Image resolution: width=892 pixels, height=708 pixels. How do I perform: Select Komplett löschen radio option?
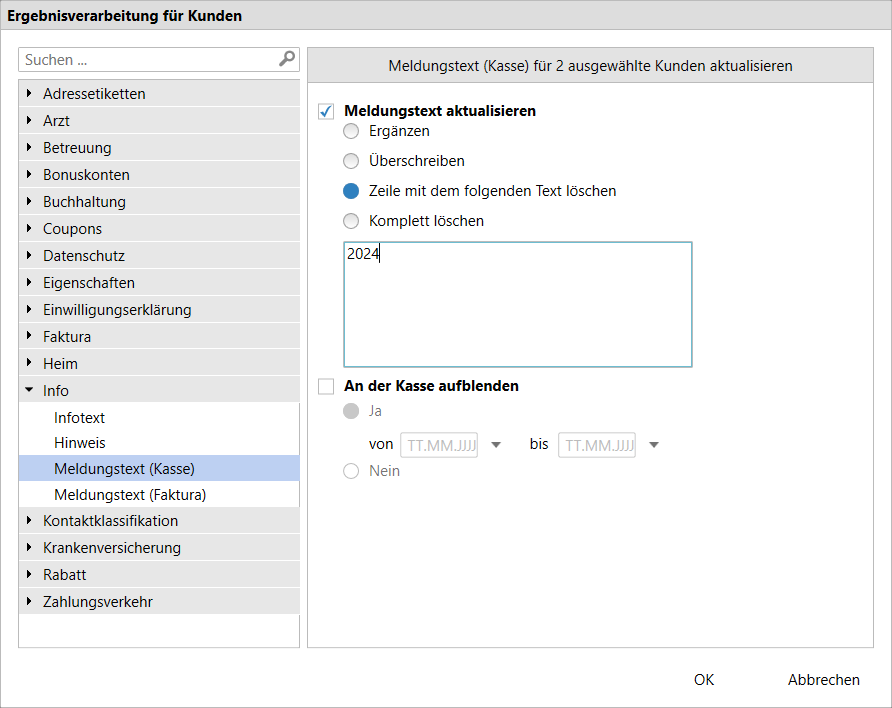pyautogui.click(x=351, y=221)
